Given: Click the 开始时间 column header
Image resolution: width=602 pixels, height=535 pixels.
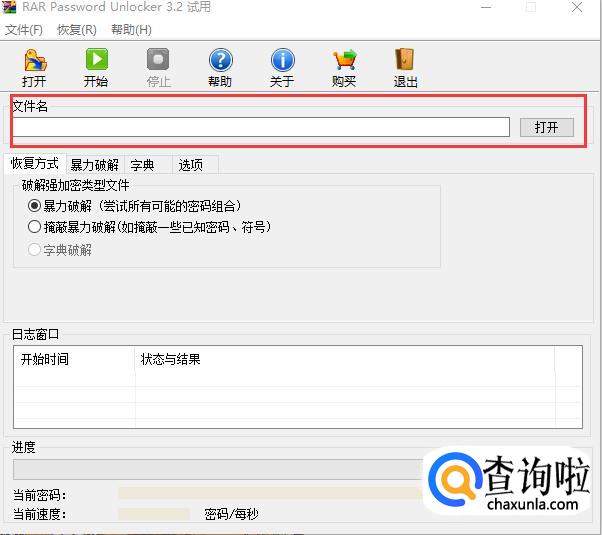Looking at the screenshot, I should pos(74,359).
